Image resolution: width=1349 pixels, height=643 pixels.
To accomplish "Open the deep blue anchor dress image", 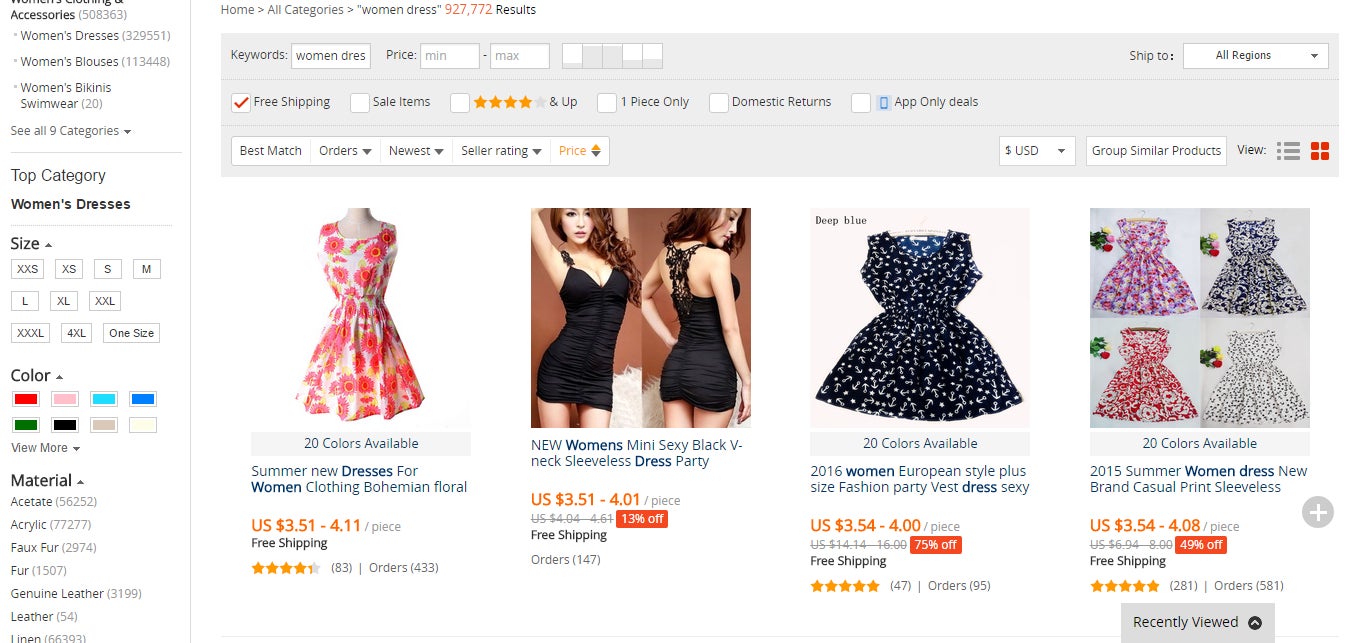I will [x=920, y=318].
